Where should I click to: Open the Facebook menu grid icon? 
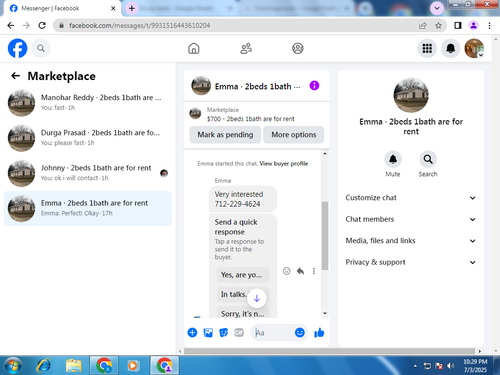coord(427,48)
